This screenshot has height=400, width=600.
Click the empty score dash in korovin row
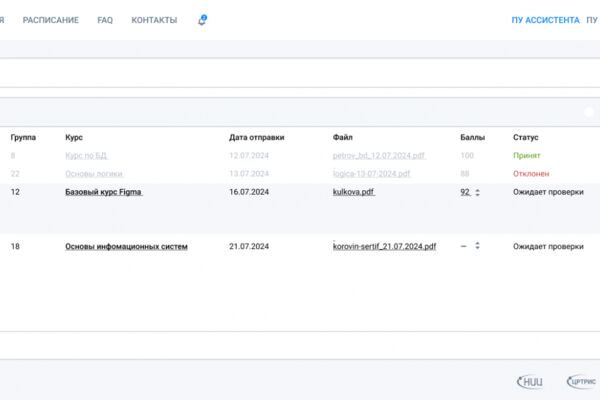[464, 246]
